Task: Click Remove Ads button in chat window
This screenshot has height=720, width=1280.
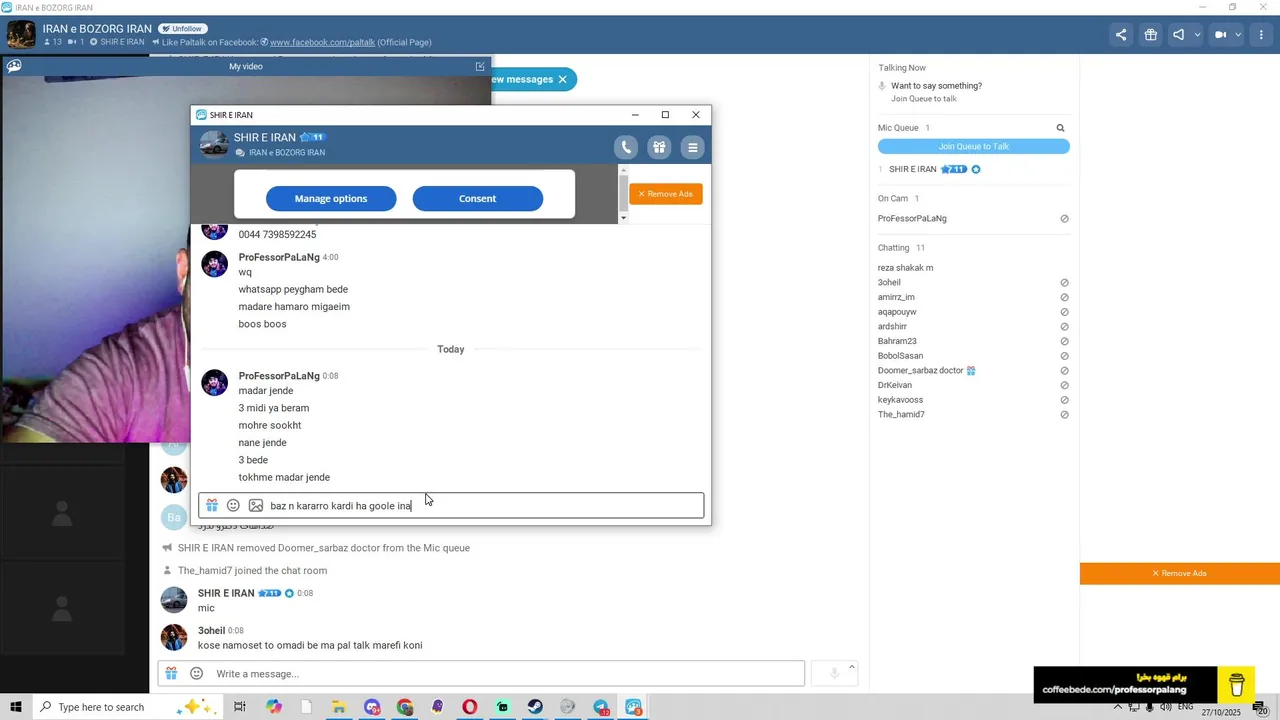Action: tap(666, 194)
